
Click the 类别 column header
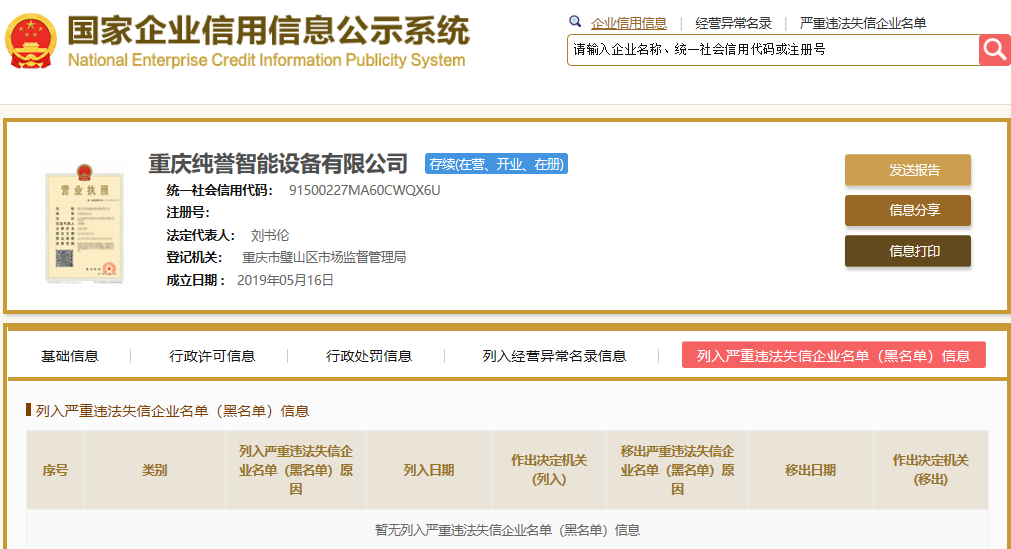155,470
